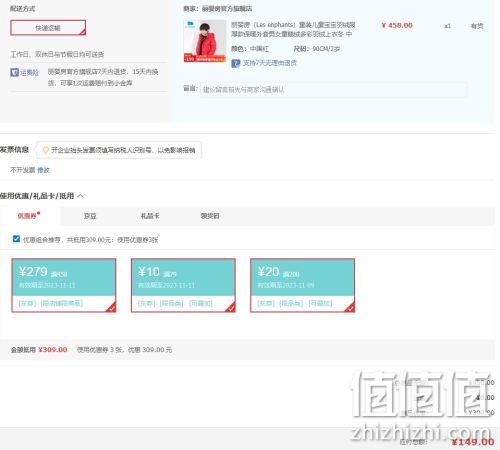Viewport: 500px width, 450px height.
Task: Click the checkmark corner on ¥10 coupon
Action: coord(231,308)
